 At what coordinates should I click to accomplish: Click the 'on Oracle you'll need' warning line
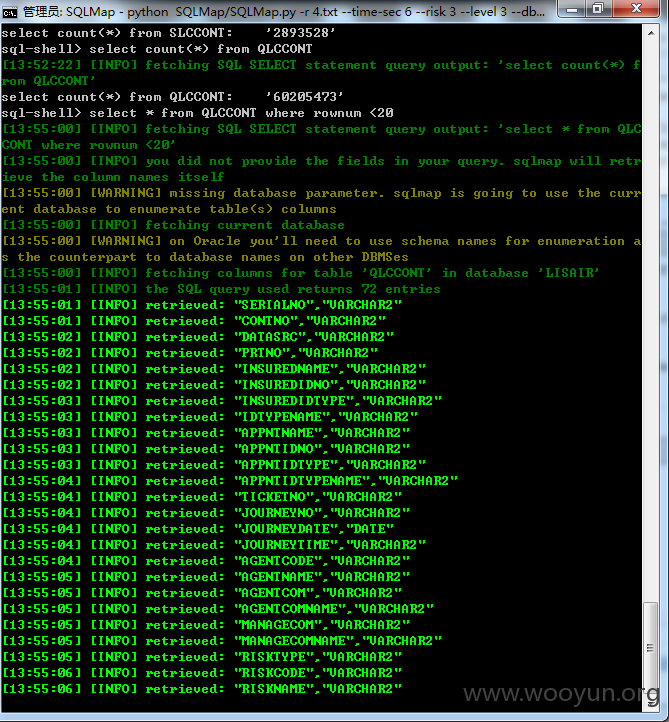[x=321, y=249]
